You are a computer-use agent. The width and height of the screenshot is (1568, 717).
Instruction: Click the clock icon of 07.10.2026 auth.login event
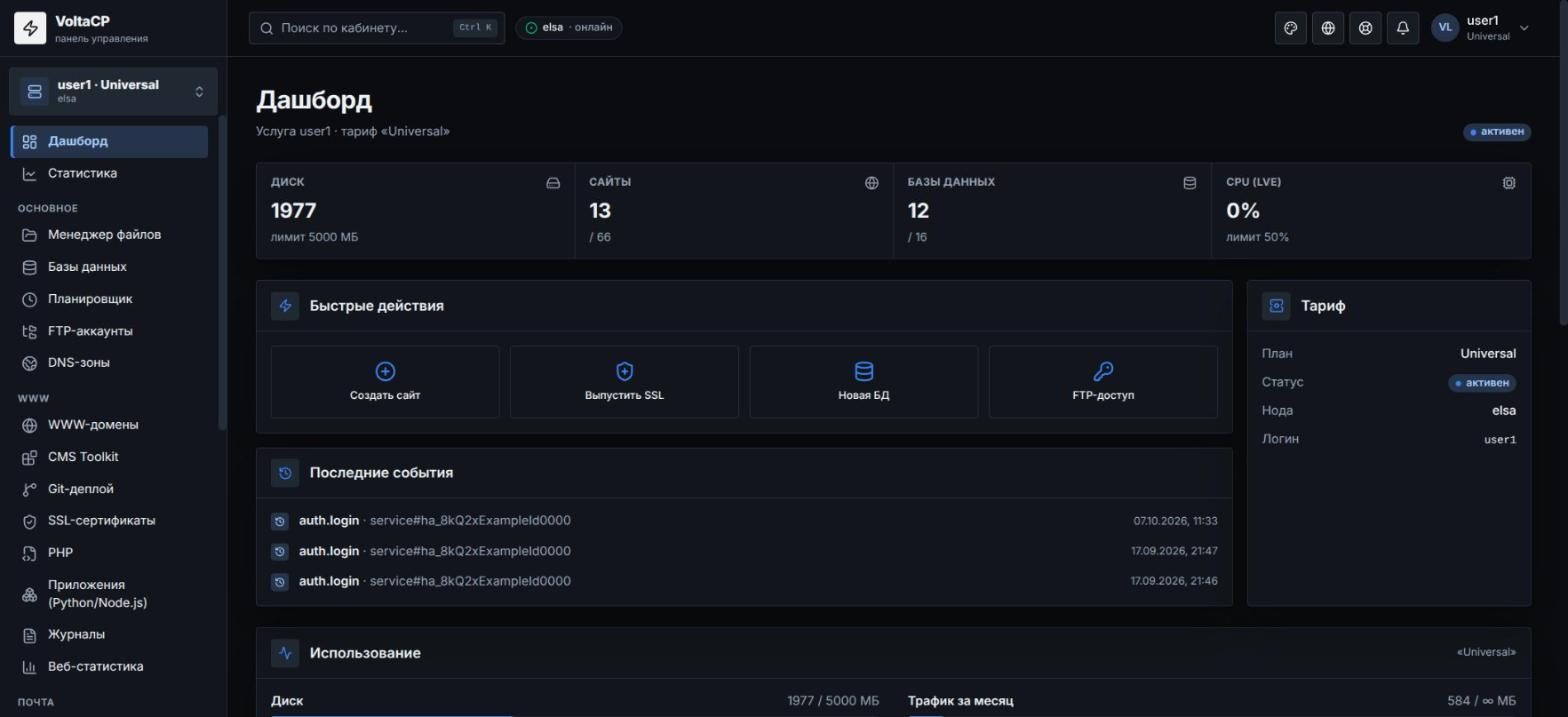coord(280,521)
